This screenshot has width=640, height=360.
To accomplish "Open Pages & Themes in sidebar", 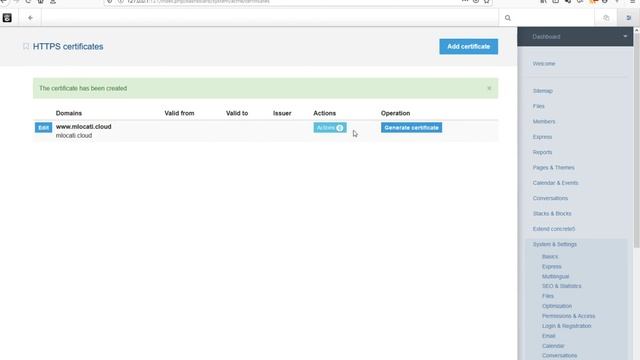I will pyautogui.click(x=553, y=168).
